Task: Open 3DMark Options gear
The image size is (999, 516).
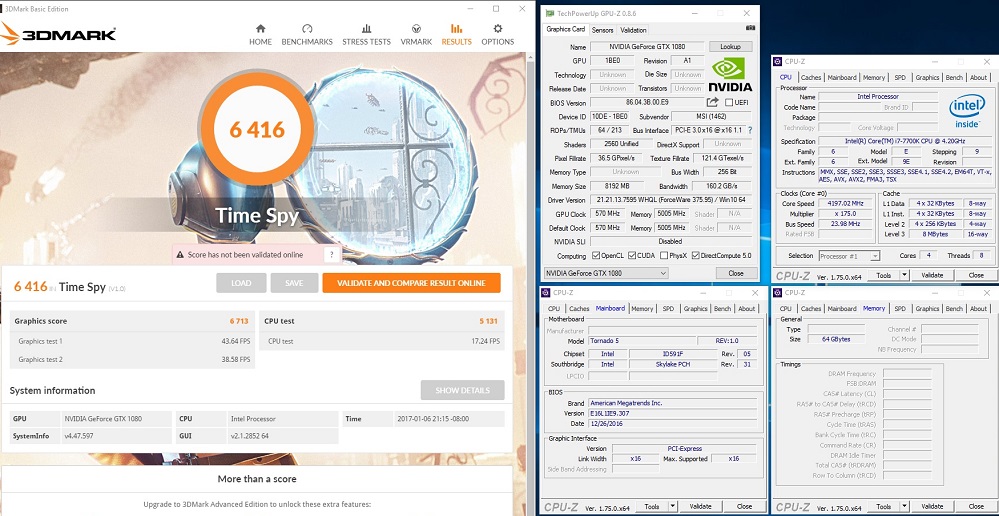Action: (x=497, y=34)
